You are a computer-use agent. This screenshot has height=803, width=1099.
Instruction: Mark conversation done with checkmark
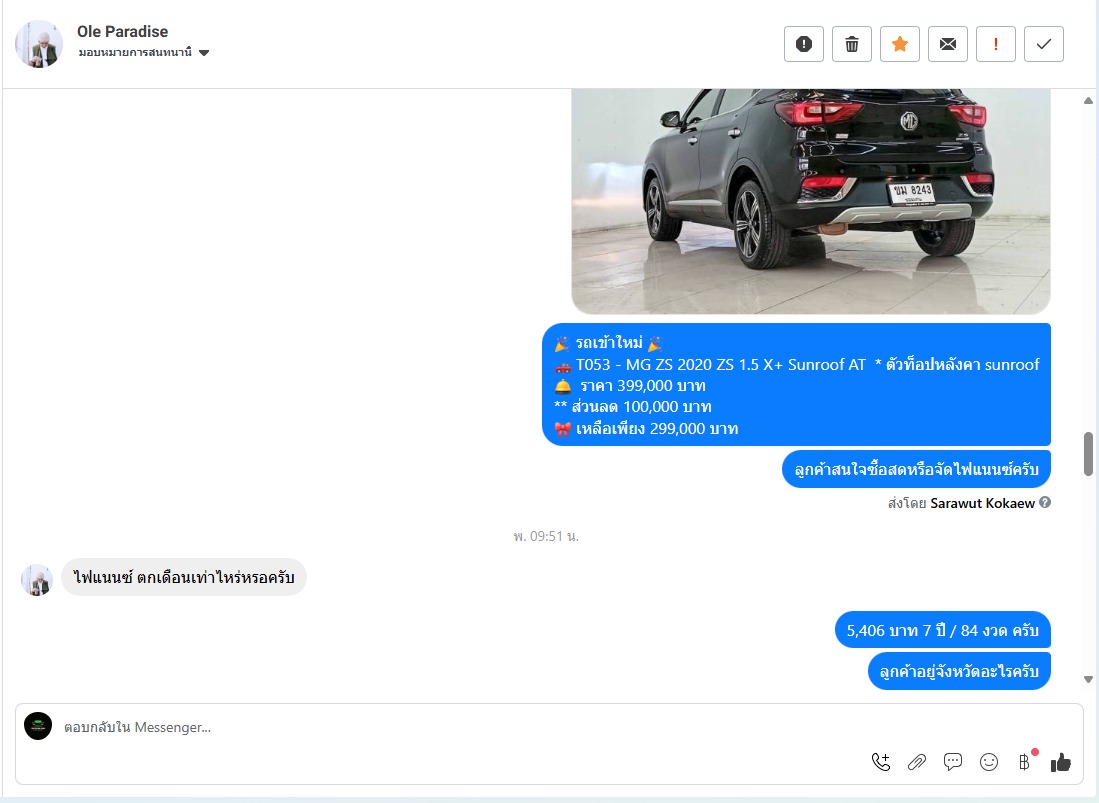click(1044, 44)
